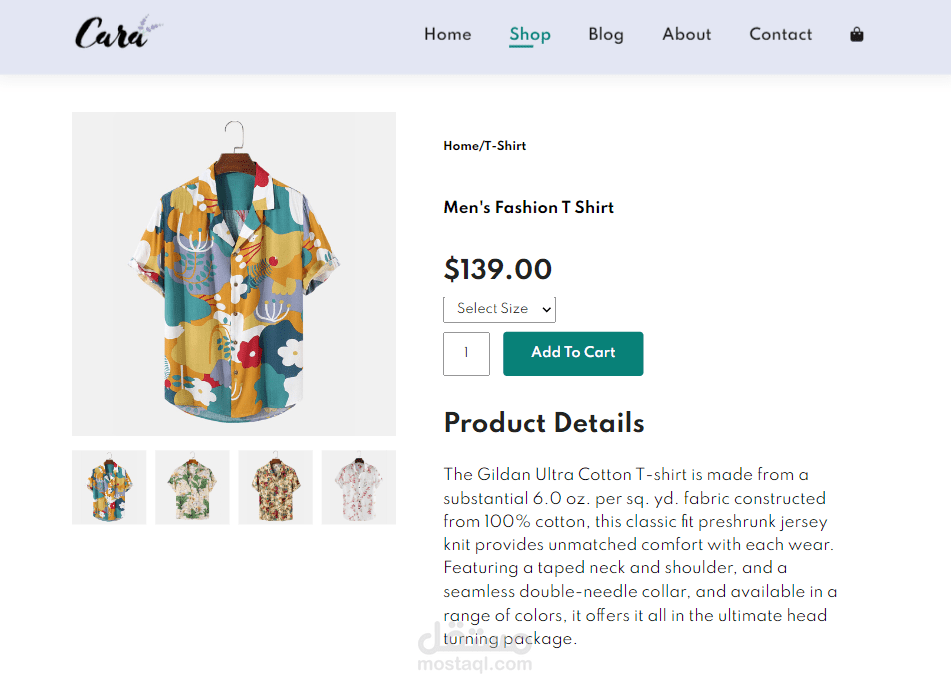The width and height of the screenshot is (951, 688).
Task: Go to the Contact page
Action: (780, 34)
